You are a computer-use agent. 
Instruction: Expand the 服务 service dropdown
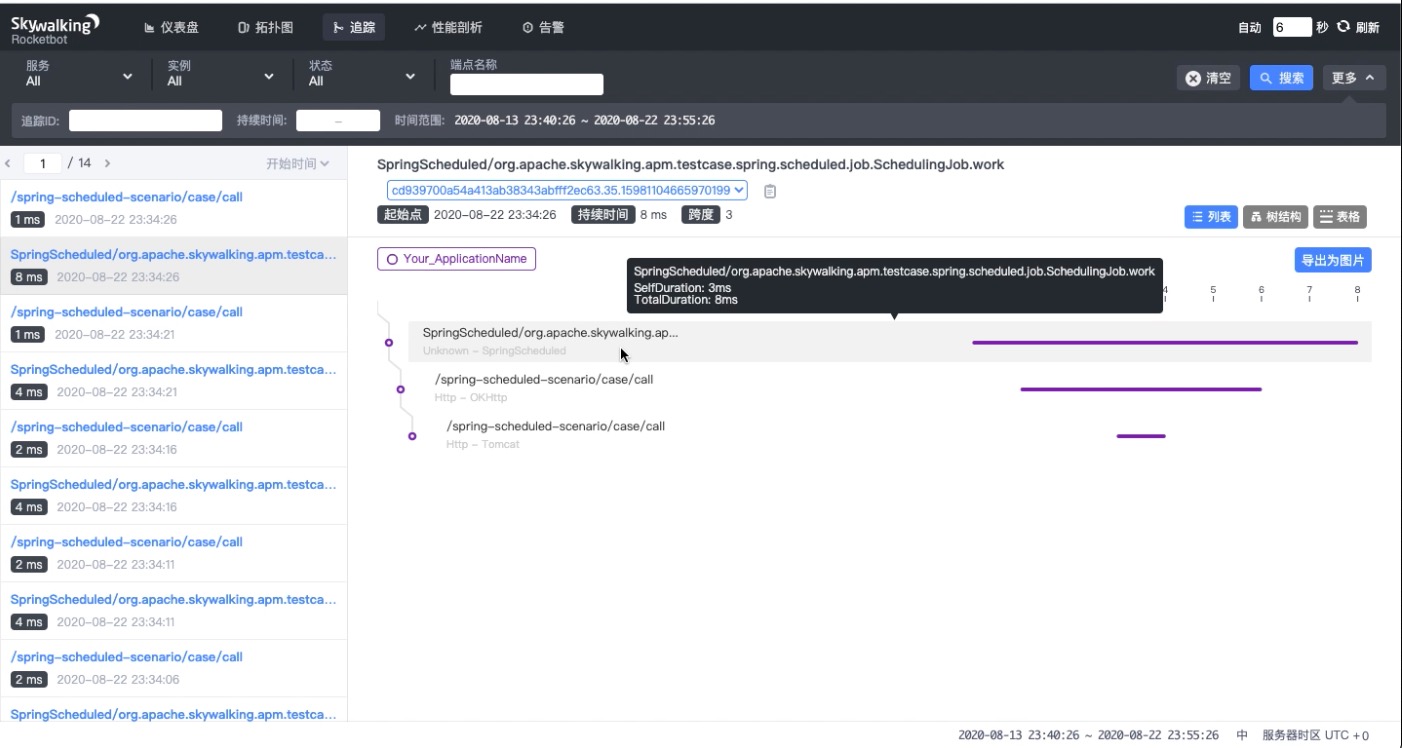point(79,74)
